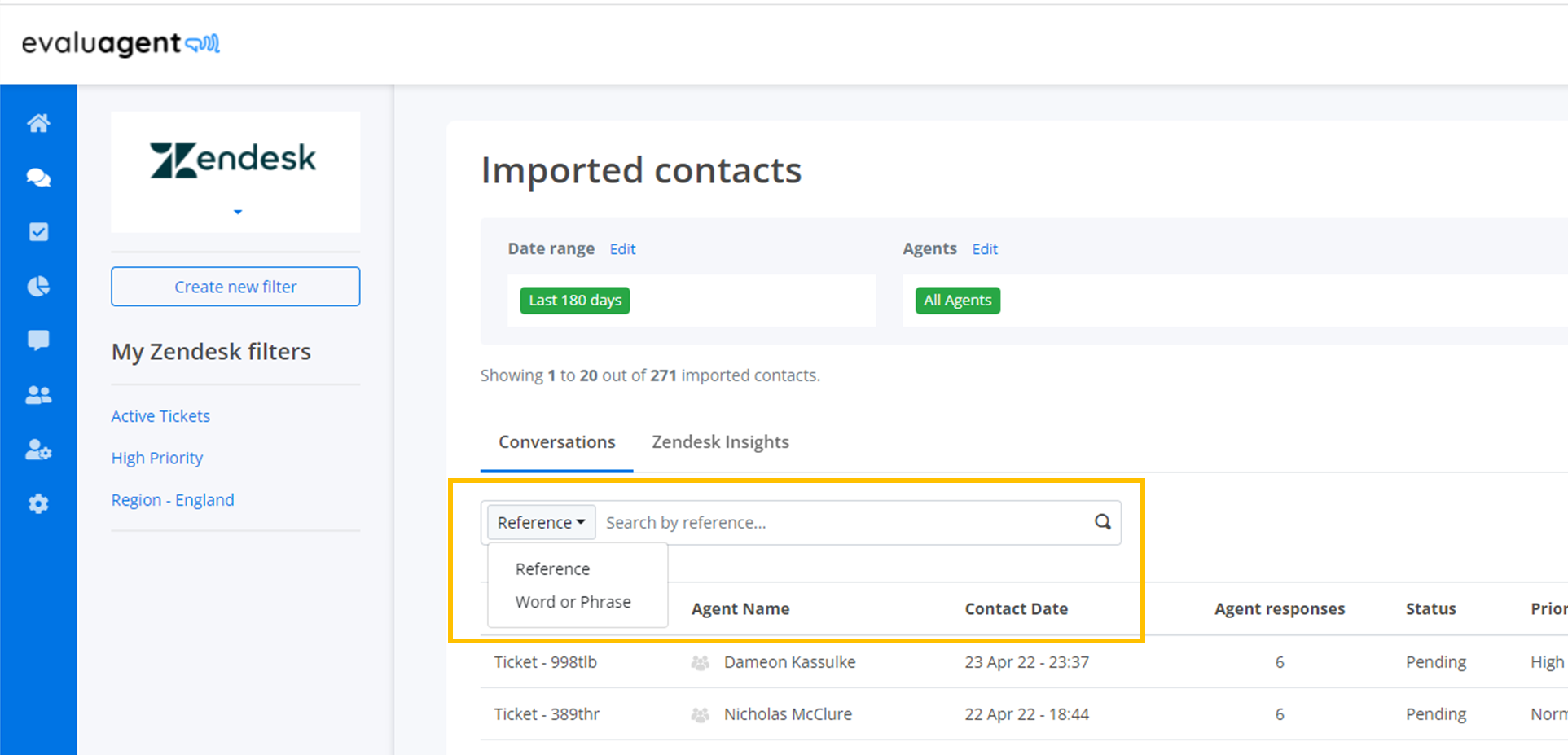
Task: Click the agent group icon beside Dameon Kassulke
Action: pyautogui.click(x=700, y=663)
